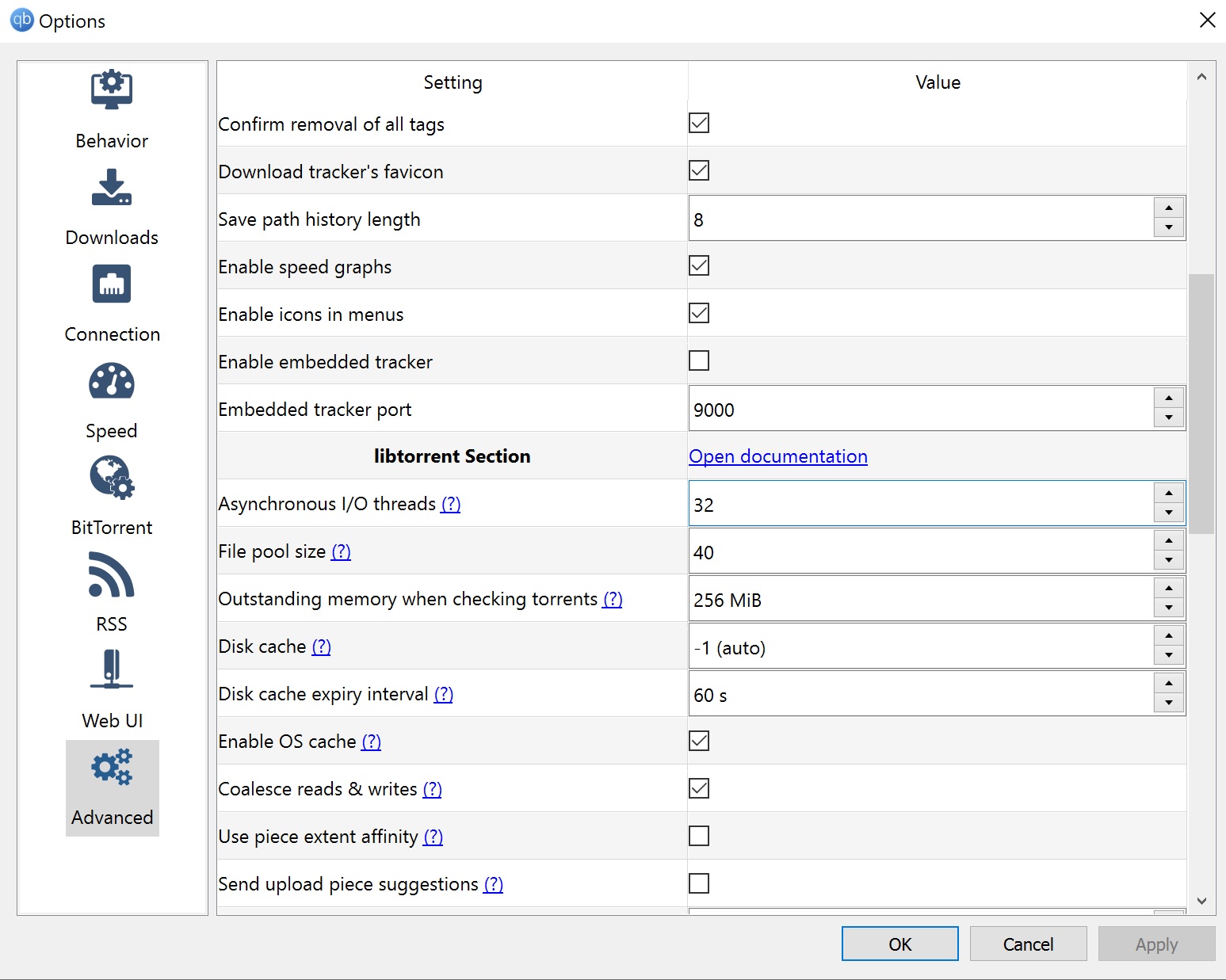Image resolution: width=1226 pixels, height=980 pixels.
Task: Edit the Embedded tracker port field
Action: (x=872, y=410)
